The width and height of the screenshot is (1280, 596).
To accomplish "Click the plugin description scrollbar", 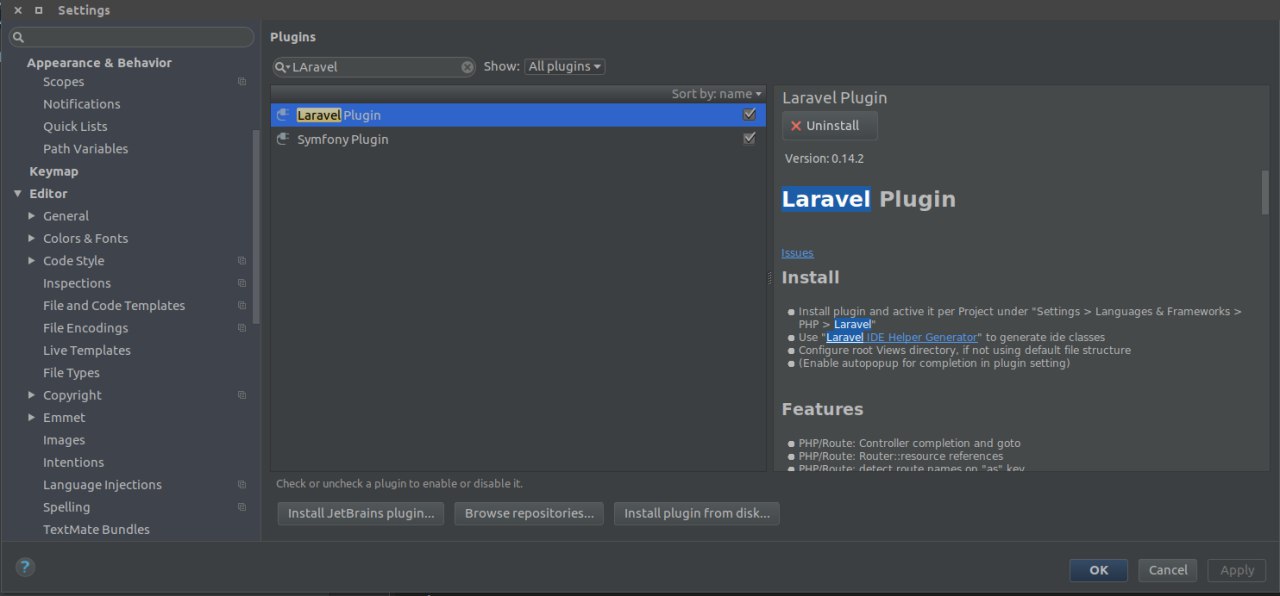I will tap(1265, 191).
